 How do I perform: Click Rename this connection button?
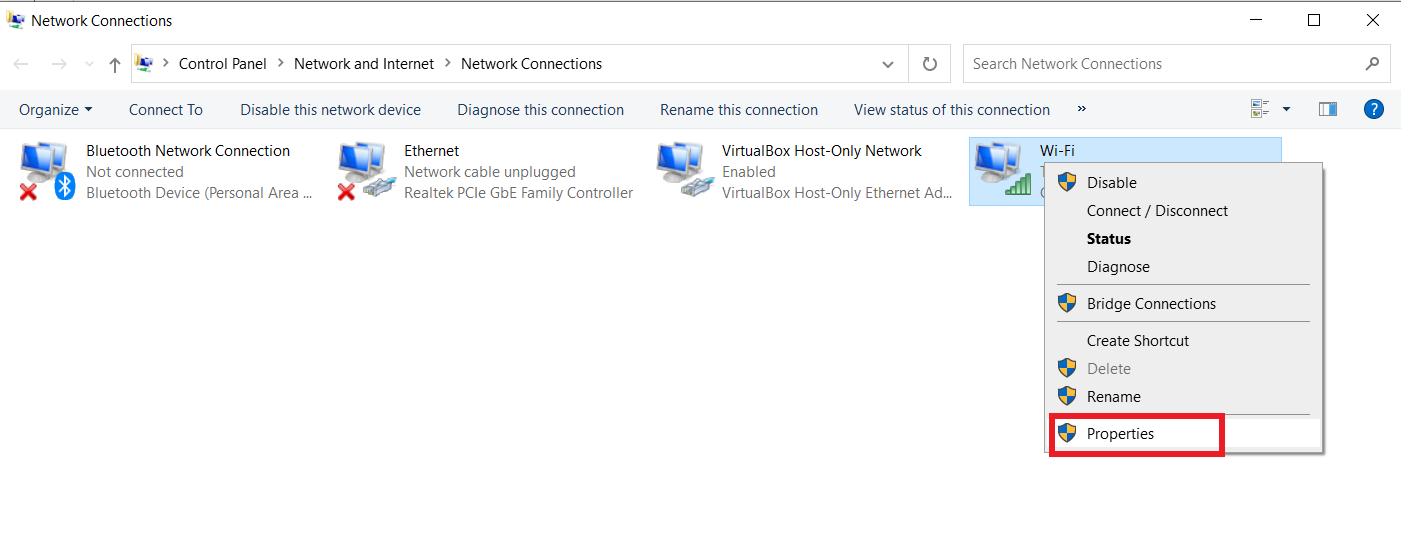coord(738,110)
